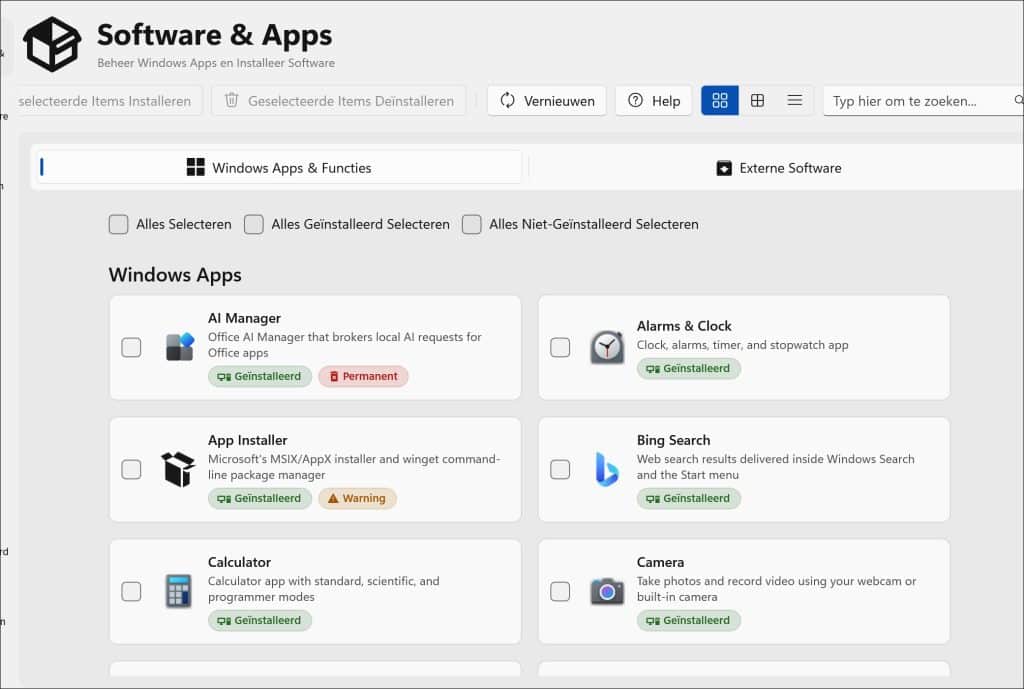Select the Calculator checkbox
This screenshot has height=689, width=1024.
pos(131,591)
